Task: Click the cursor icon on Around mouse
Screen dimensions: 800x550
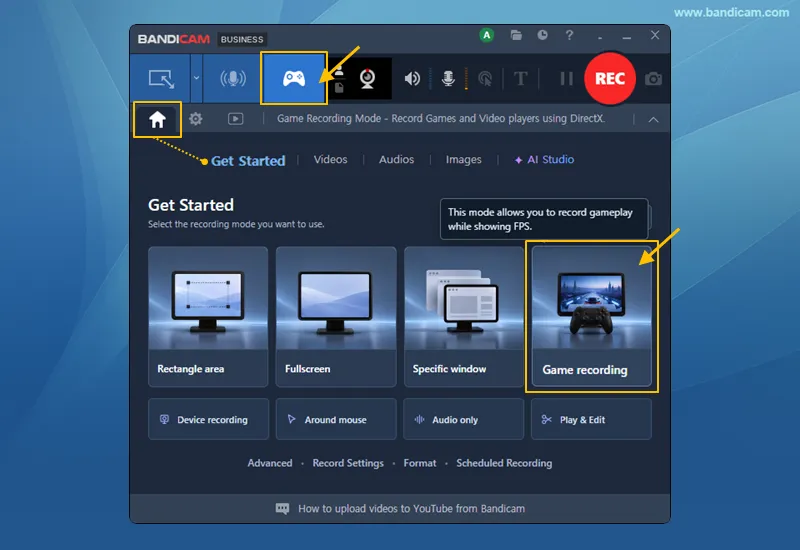Action: 291,419
